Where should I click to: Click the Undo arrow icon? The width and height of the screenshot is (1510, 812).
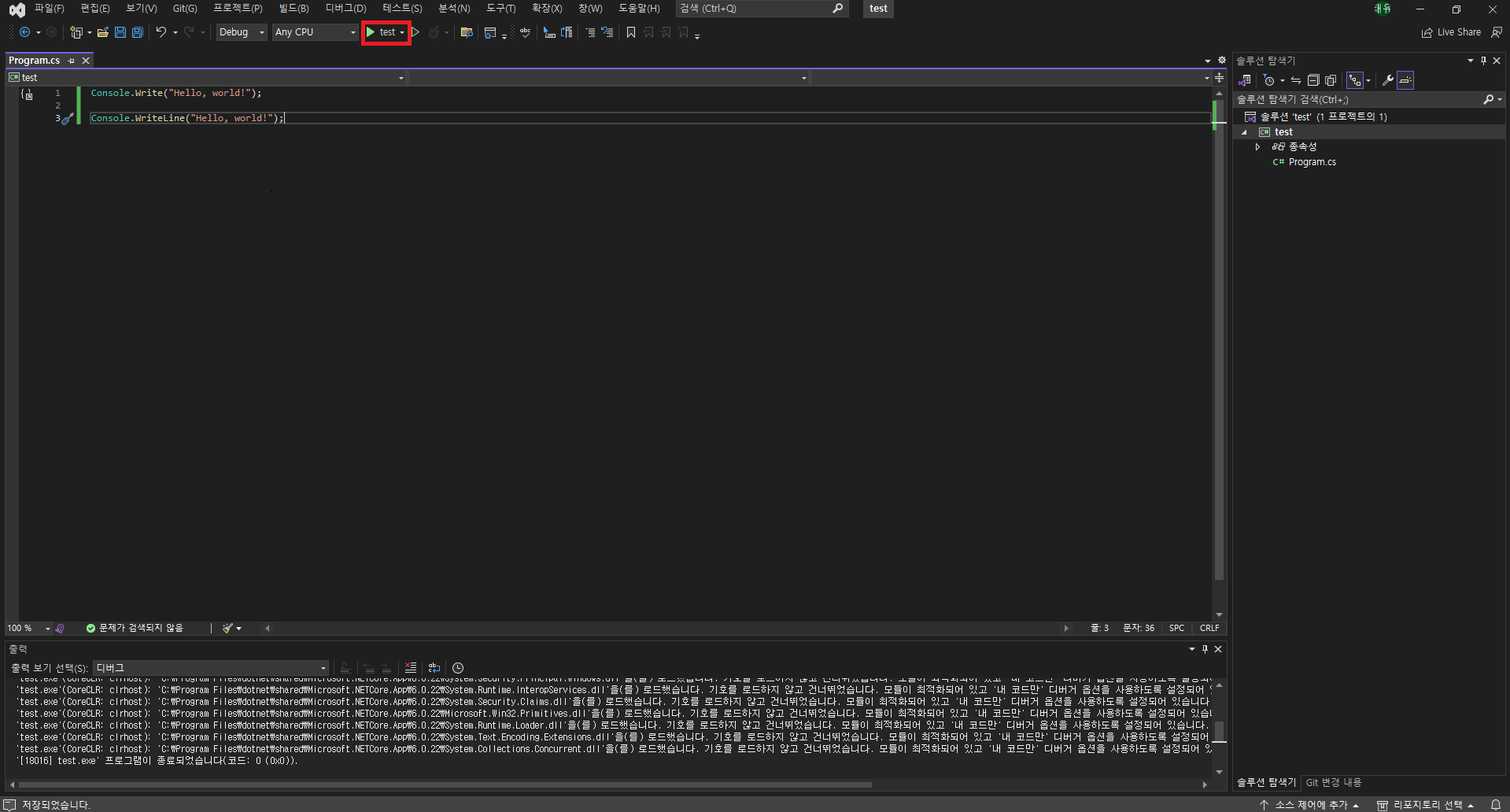click(161, 32)
